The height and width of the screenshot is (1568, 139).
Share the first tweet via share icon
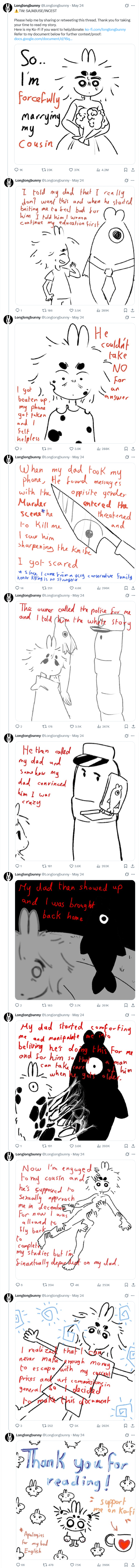pyautogui.click(x=133, y=170)
